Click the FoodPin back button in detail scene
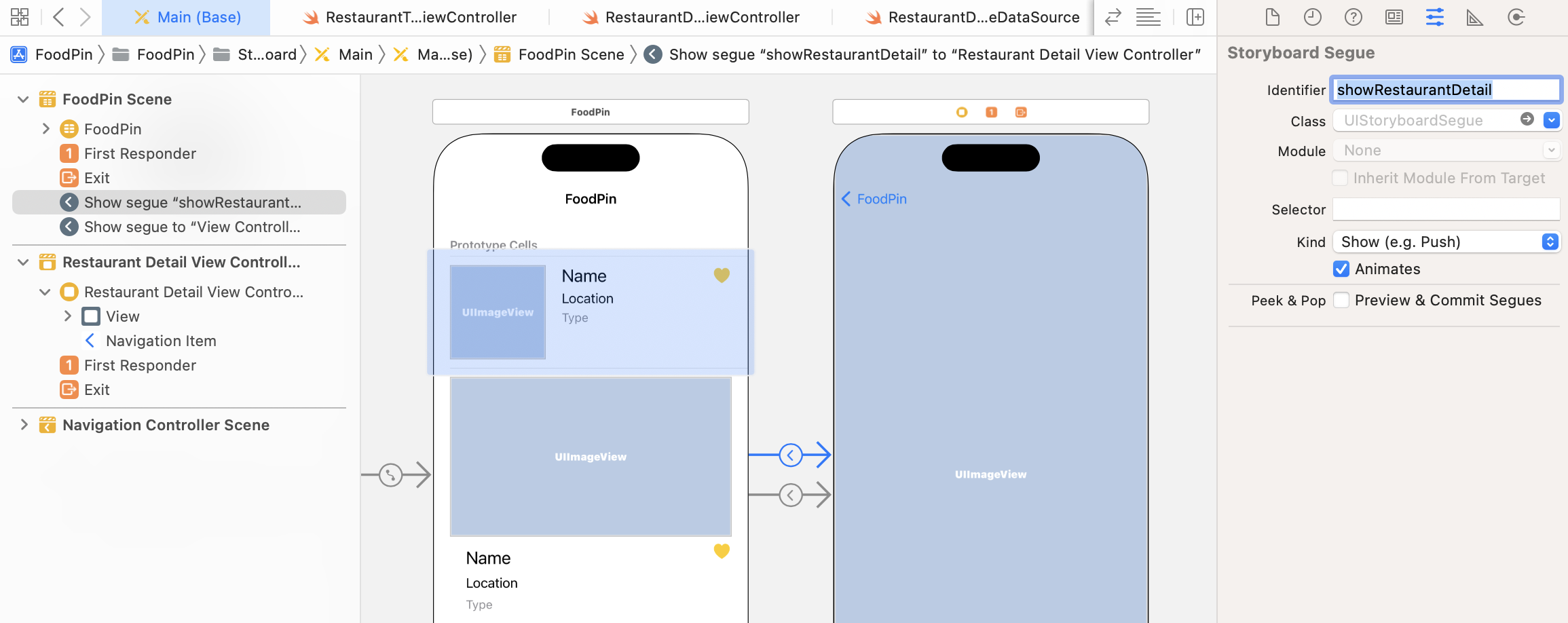The width and height of the screenshot is (1568, 623). pyautogui.click(x=874, y=199)
